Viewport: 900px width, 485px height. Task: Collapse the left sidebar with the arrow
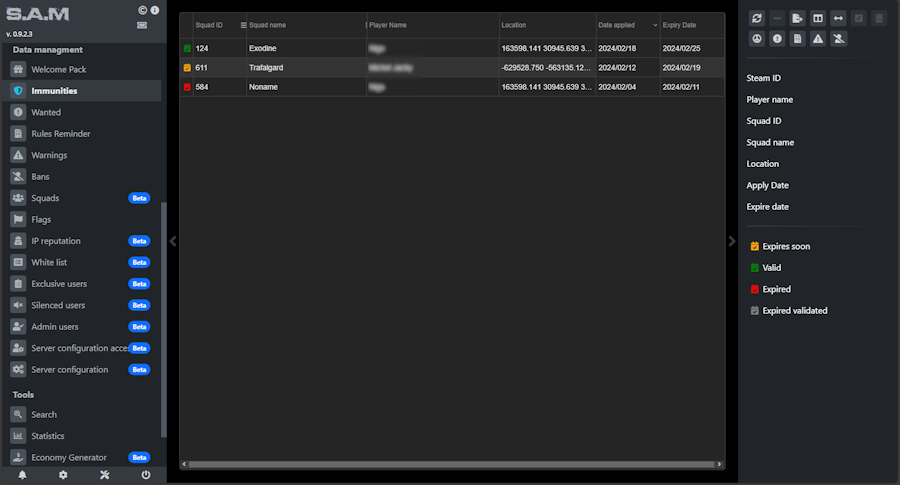click(172, 241)
